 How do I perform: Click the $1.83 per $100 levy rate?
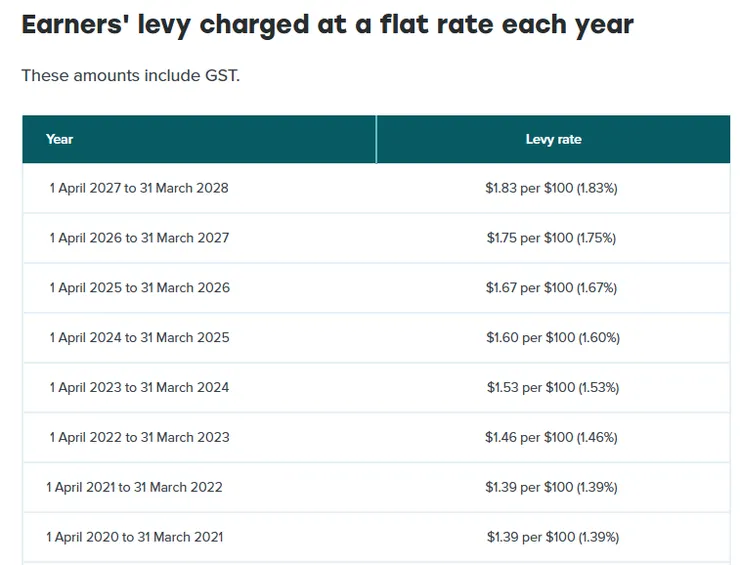pos(553,188)
